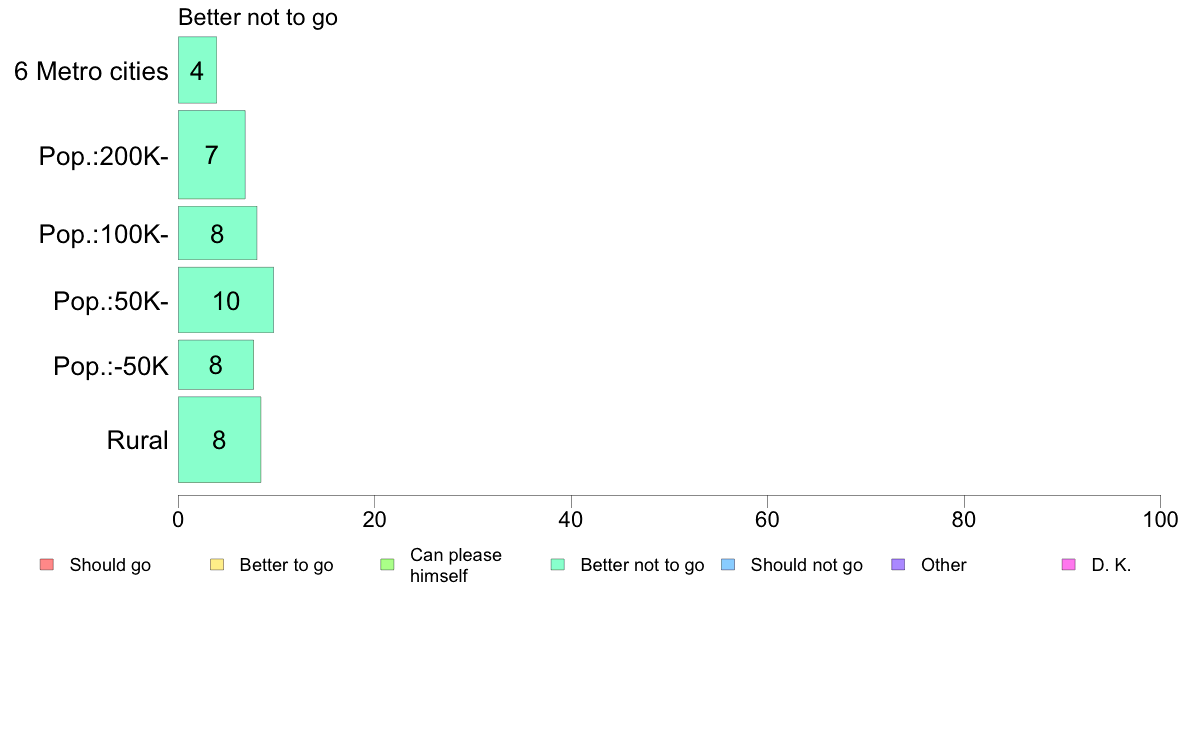Click the Better not to go chart title

[x=258, y=17]
